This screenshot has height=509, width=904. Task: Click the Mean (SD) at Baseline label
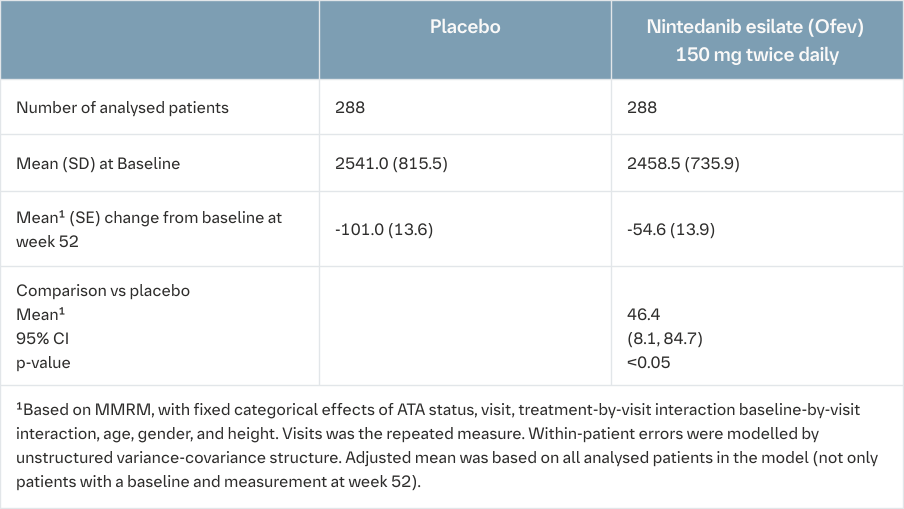click(98, 163)
